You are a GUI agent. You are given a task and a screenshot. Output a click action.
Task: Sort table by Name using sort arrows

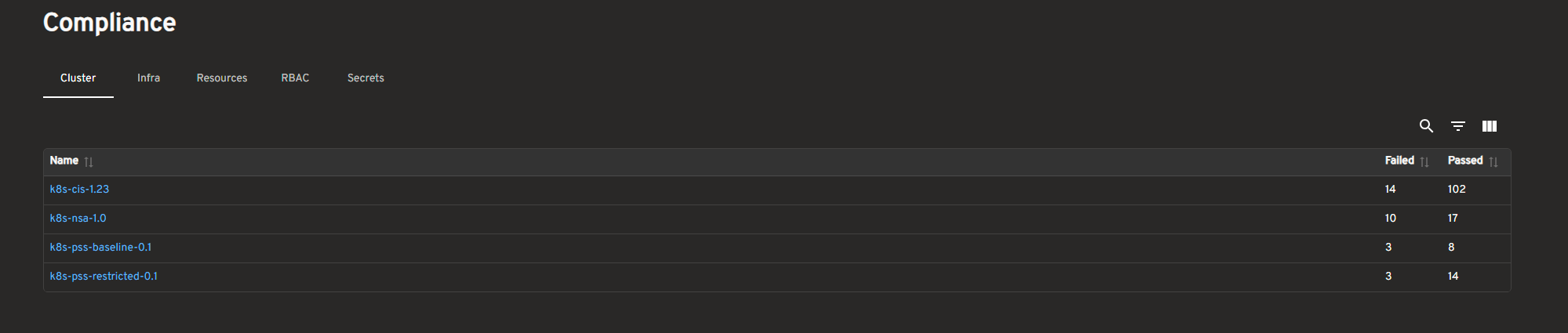point(89,162)
